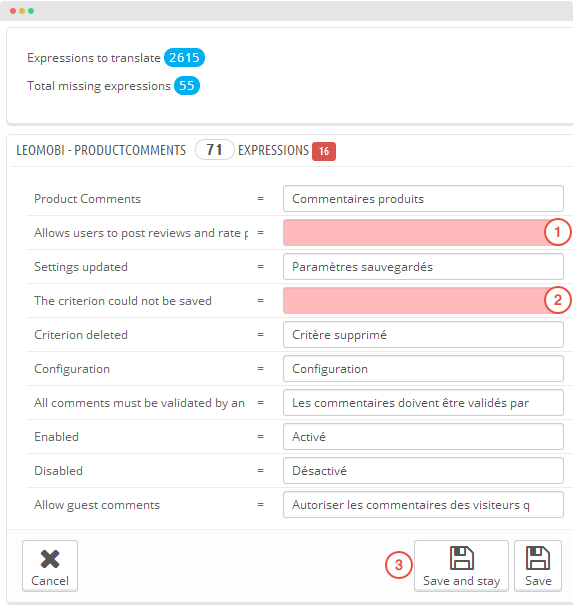573x611 pixels.
Task: Click the Cancel X icon
Action: point(50,559)
